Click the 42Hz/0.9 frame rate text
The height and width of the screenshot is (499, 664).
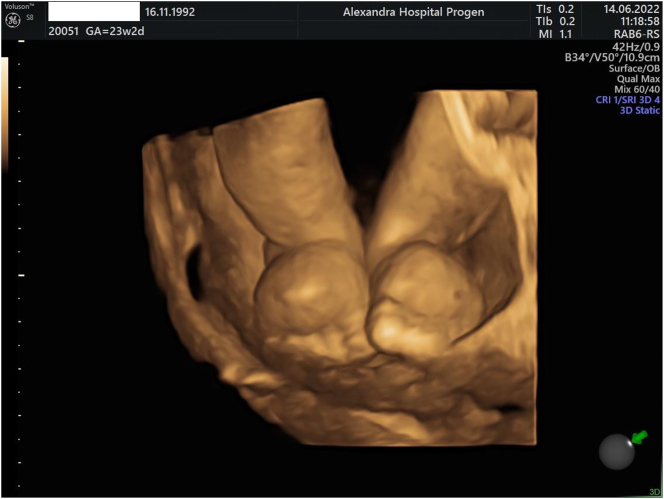(637, 46)
